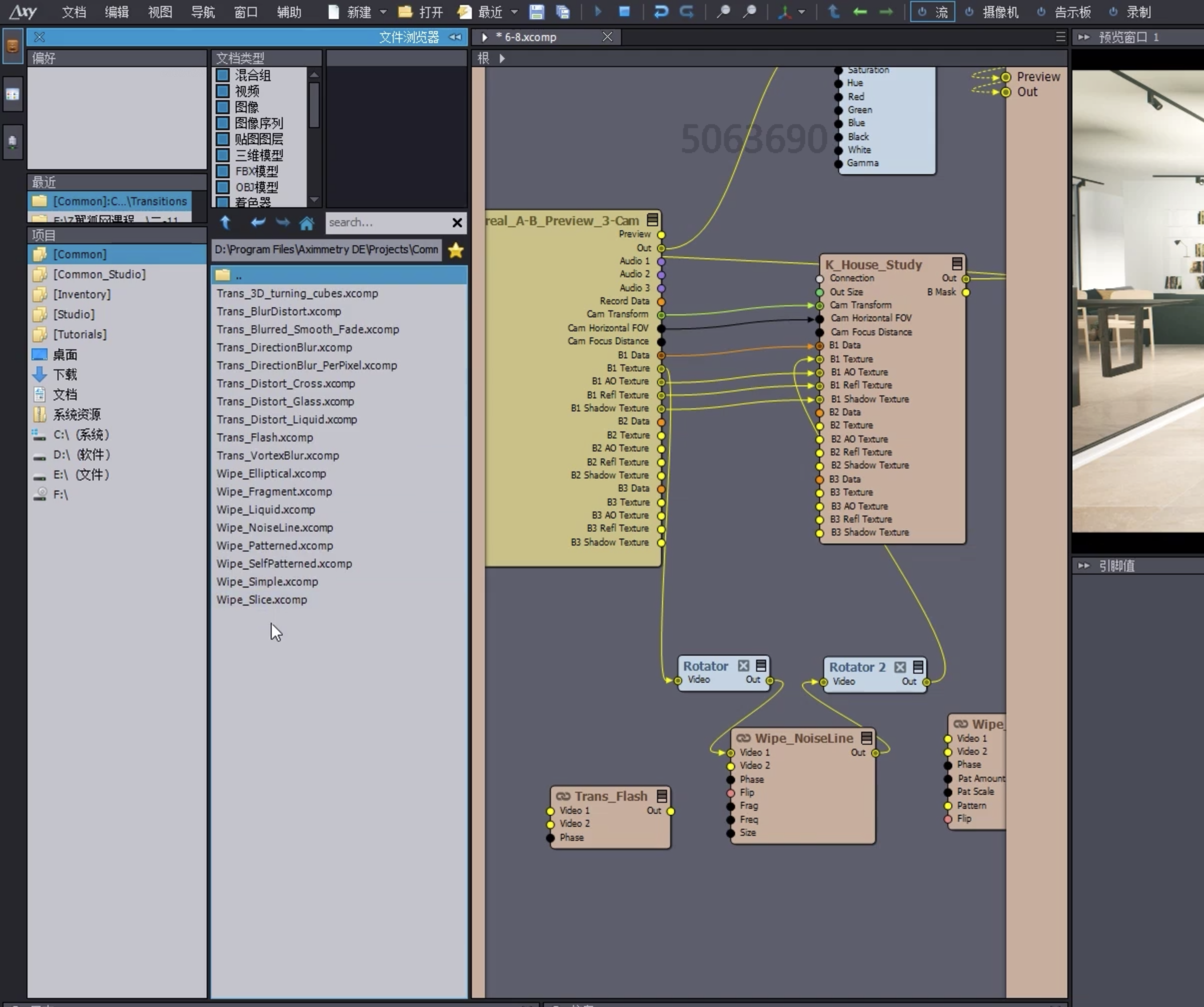This screenshot has width=1204, height=1007.
Task: Go up one folder with blue arrow
Action: [225, 223]
